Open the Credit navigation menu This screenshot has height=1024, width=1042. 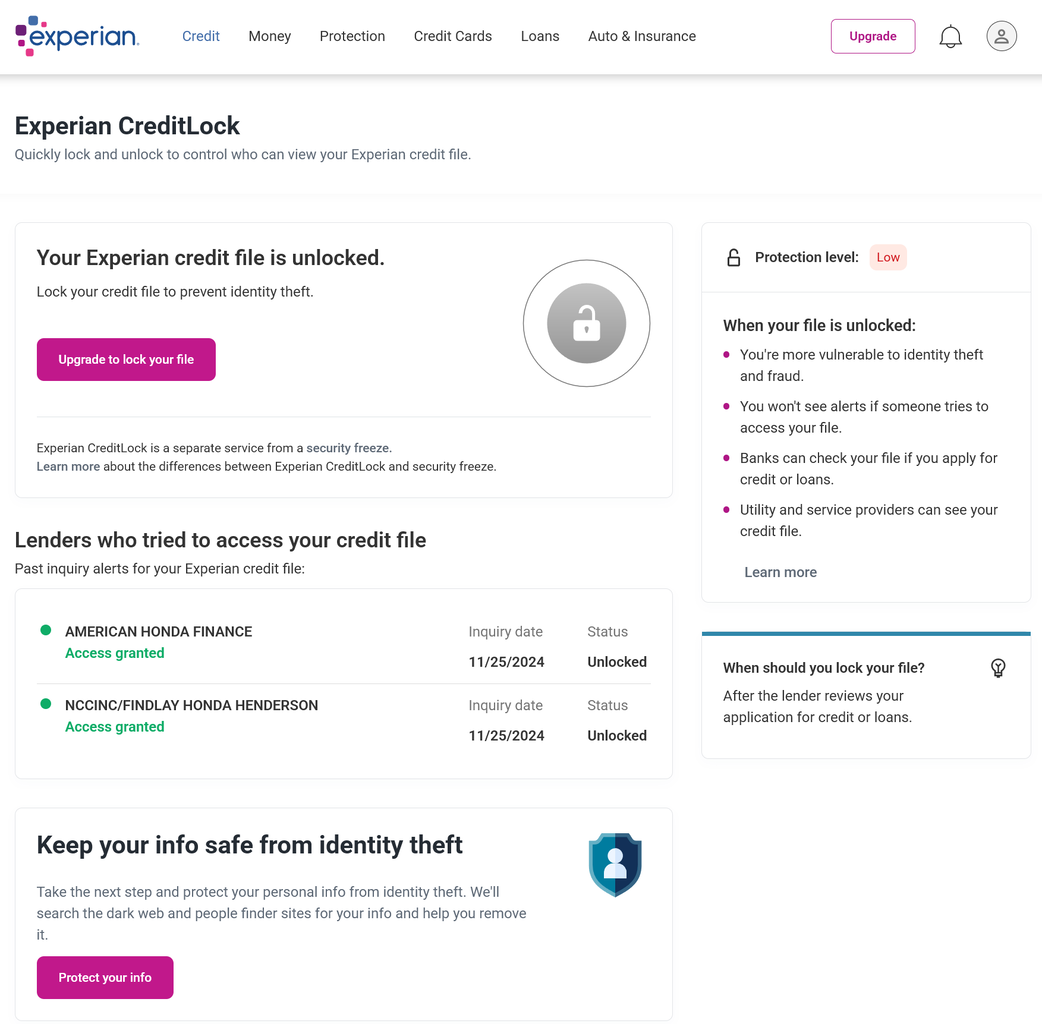(201, 37)
